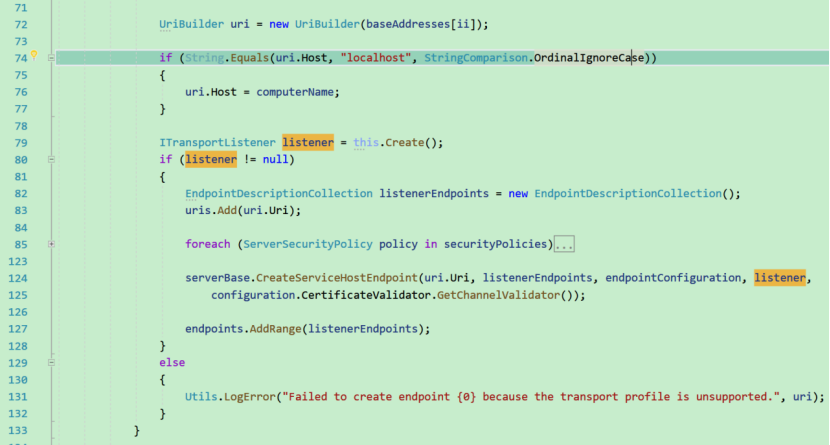Click the 'null' keyword on line 80
This screenshot has width=830, height=445.
coord(275,159)
